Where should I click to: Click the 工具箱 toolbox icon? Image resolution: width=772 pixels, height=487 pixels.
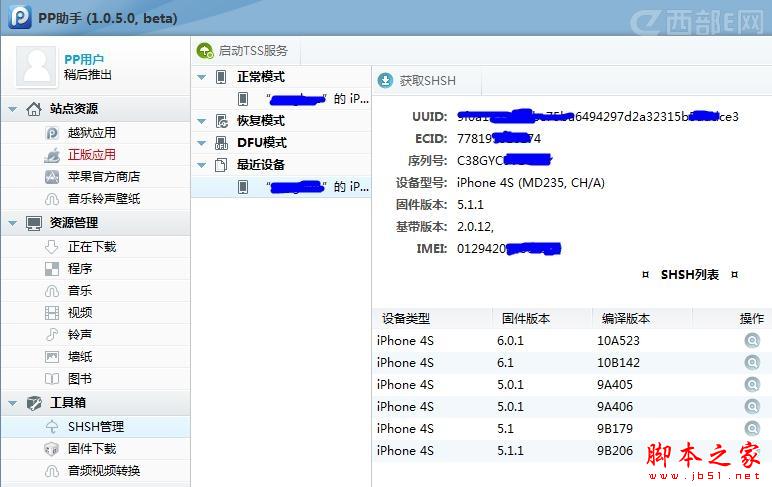click(34, 403)
